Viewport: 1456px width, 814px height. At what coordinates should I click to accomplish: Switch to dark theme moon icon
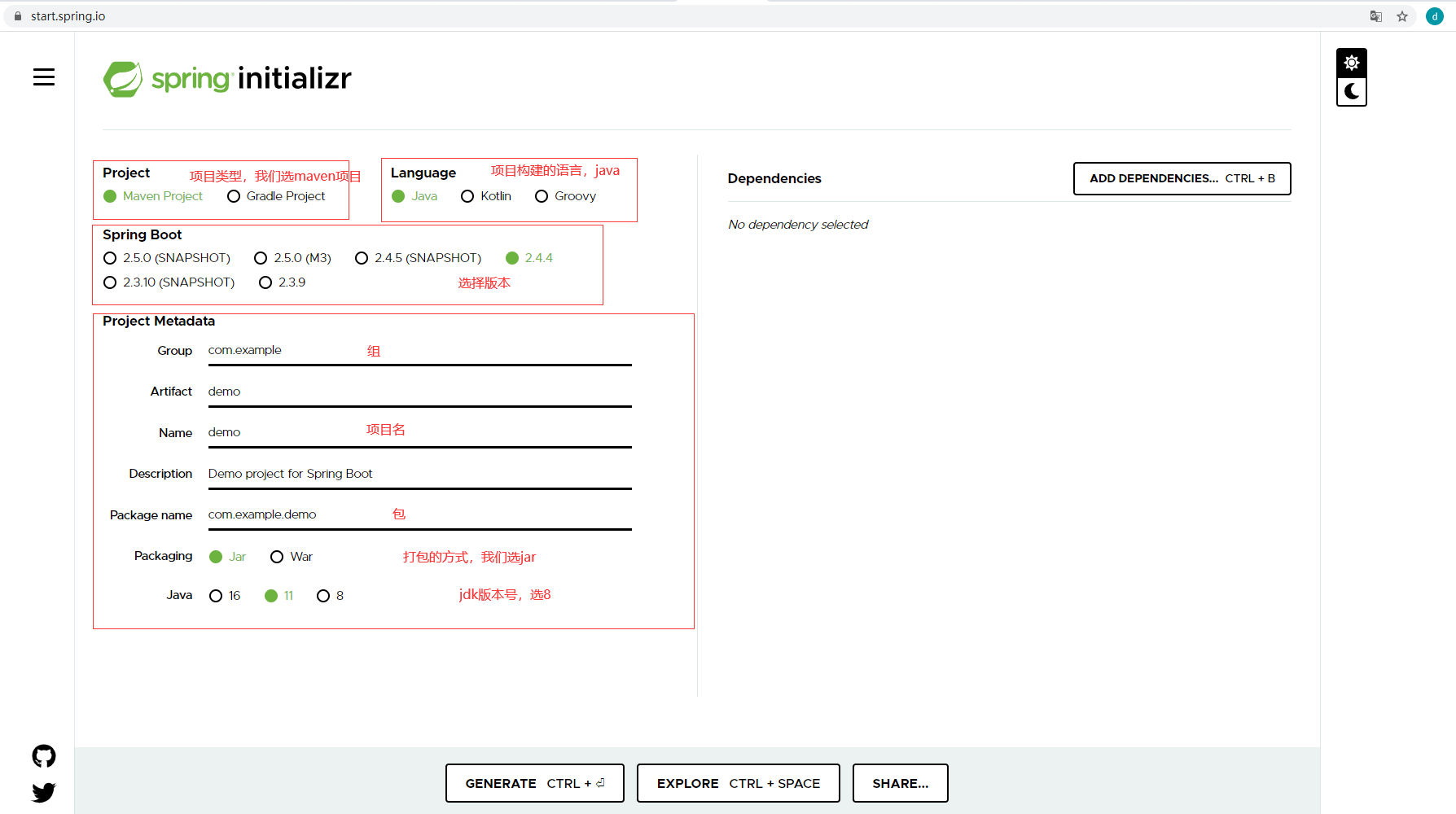[1352, 91]
